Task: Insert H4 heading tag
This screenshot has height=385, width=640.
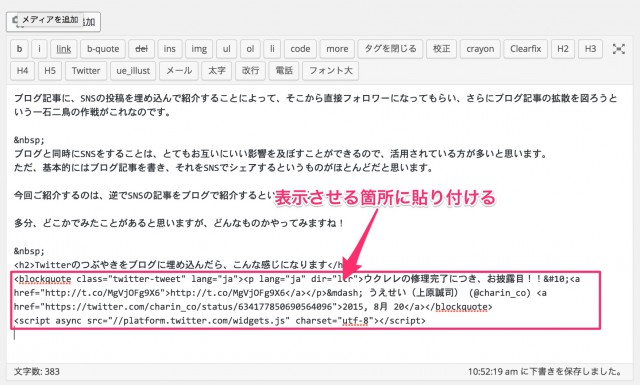Action: point(22,71)
